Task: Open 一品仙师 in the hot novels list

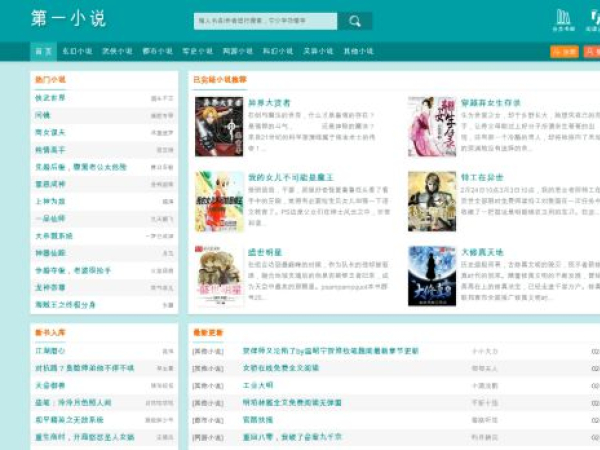Action: tap(50, 218)
